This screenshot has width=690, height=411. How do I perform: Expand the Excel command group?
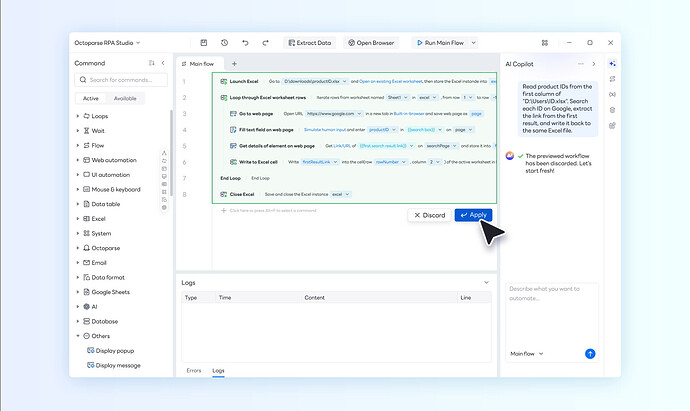(x=78, y=219)
